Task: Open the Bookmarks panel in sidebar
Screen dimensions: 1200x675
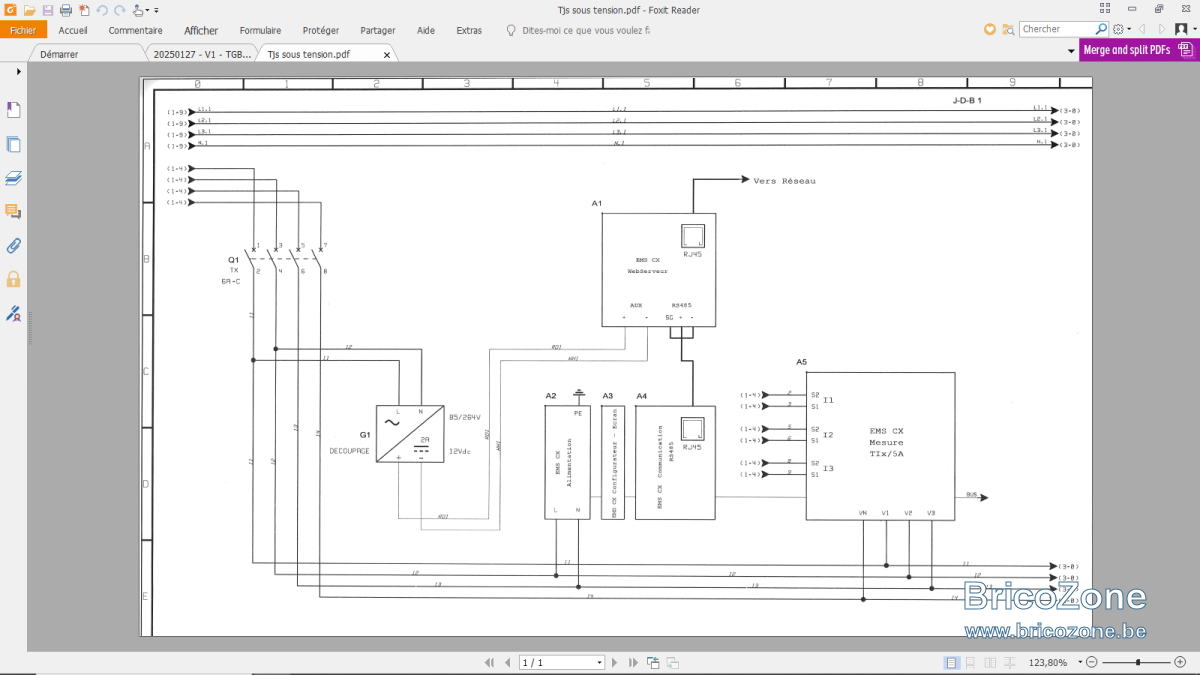Action: 14,110
